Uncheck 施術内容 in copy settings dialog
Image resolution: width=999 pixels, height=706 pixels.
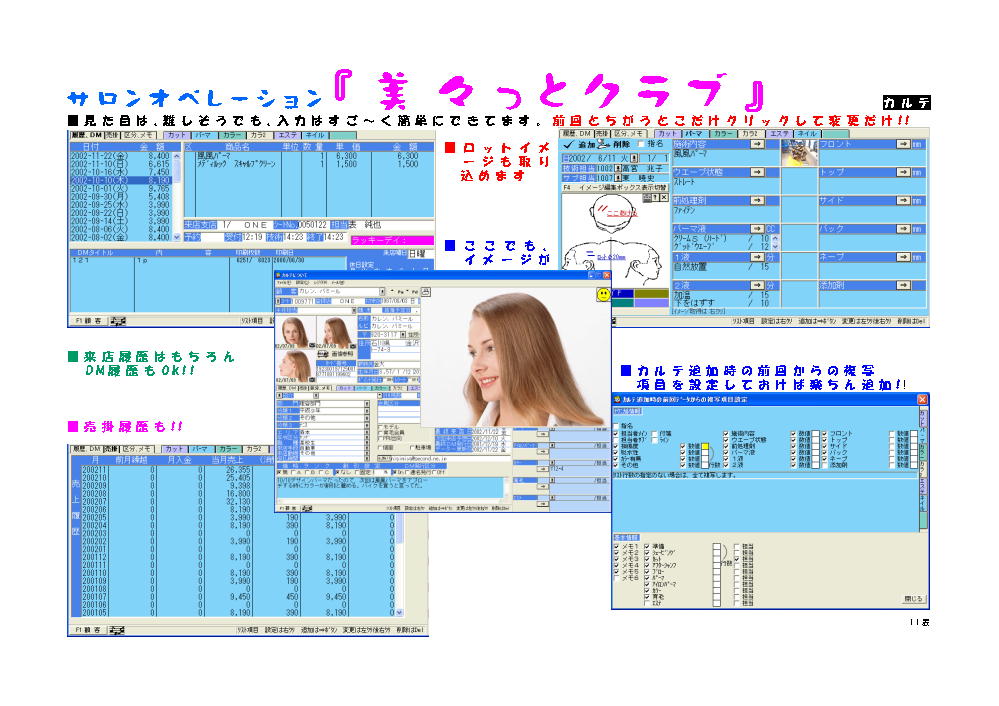point(726,434)
